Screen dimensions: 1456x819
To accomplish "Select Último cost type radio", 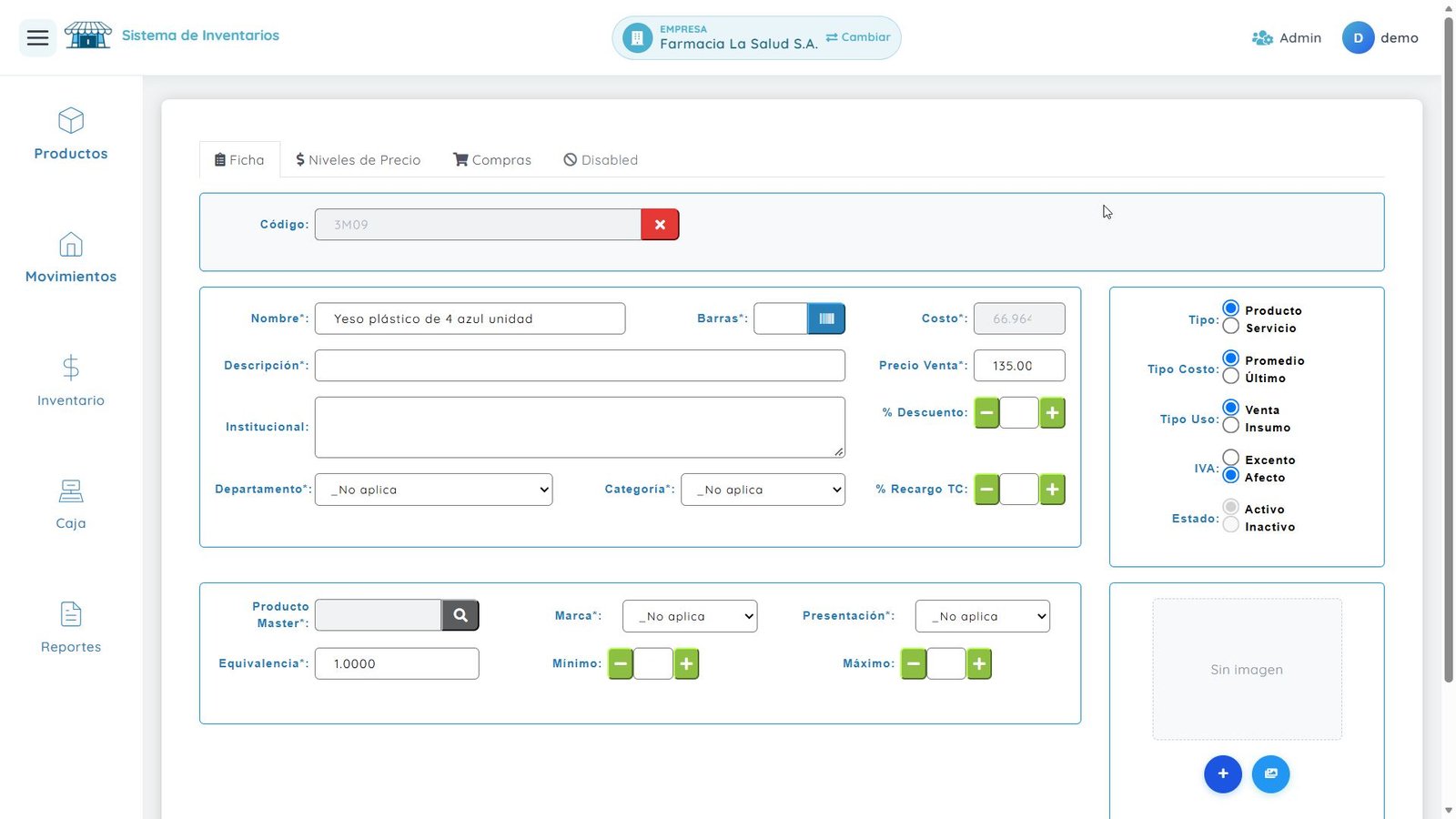I will [1231, 376].
